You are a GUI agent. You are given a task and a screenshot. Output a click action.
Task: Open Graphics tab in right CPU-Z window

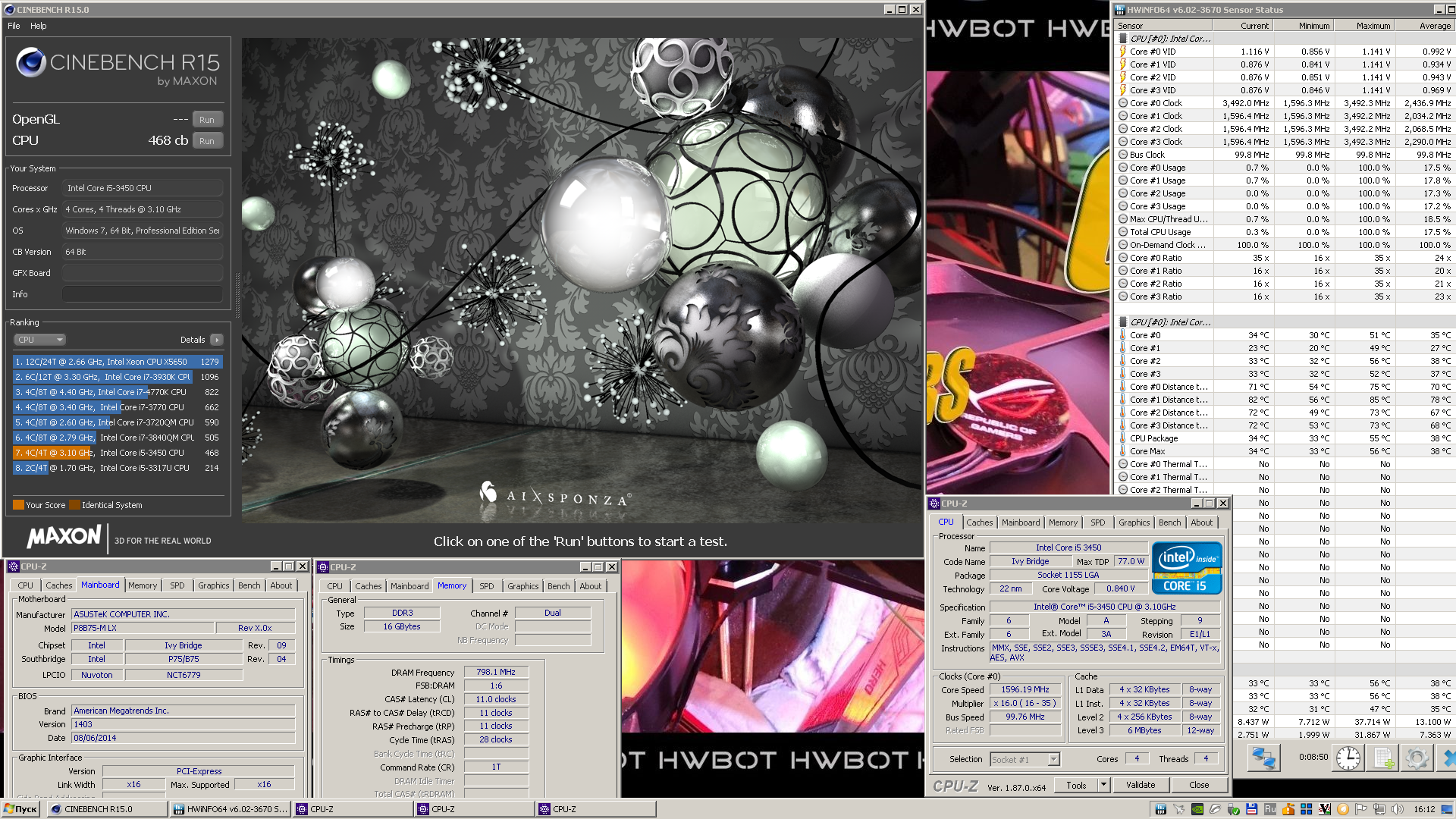point(1134,522)
